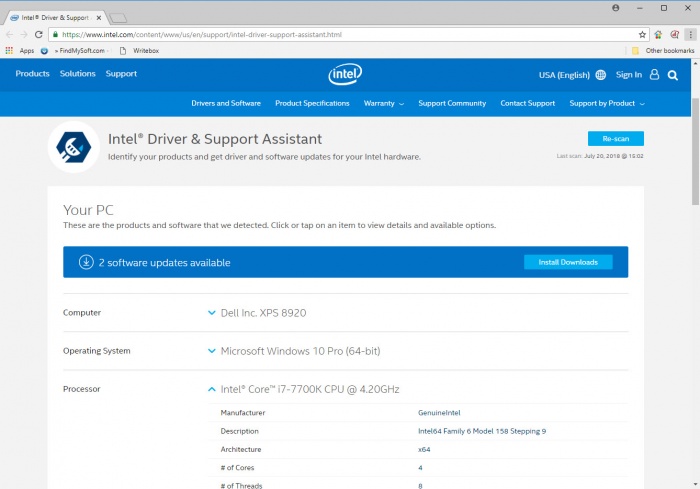The height and width of the screenshot is (489, 700).
Task: Click the globe language icon
Action: pos(600,75)
